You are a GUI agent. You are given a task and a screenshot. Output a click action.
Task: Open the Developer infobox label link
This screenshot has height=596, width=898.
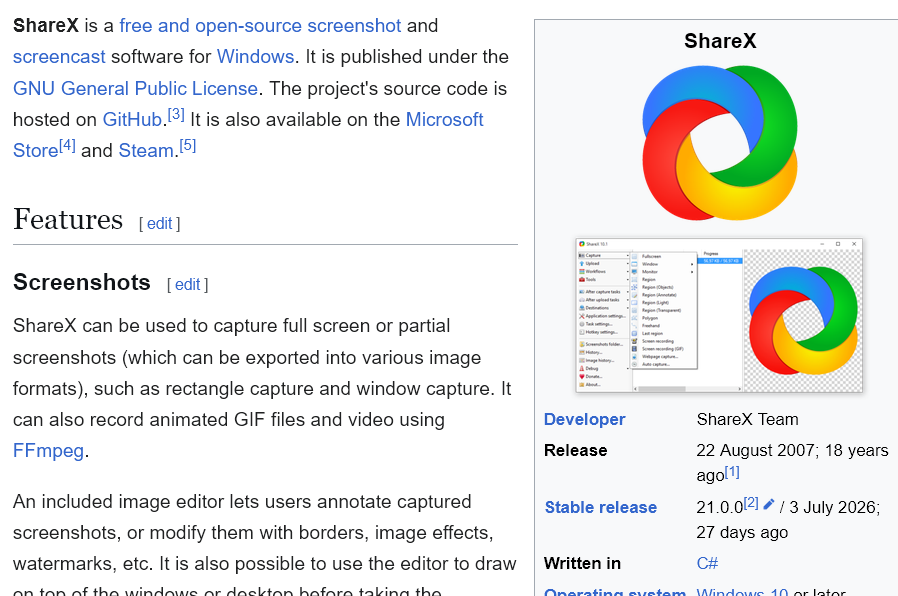pos(584,419)
